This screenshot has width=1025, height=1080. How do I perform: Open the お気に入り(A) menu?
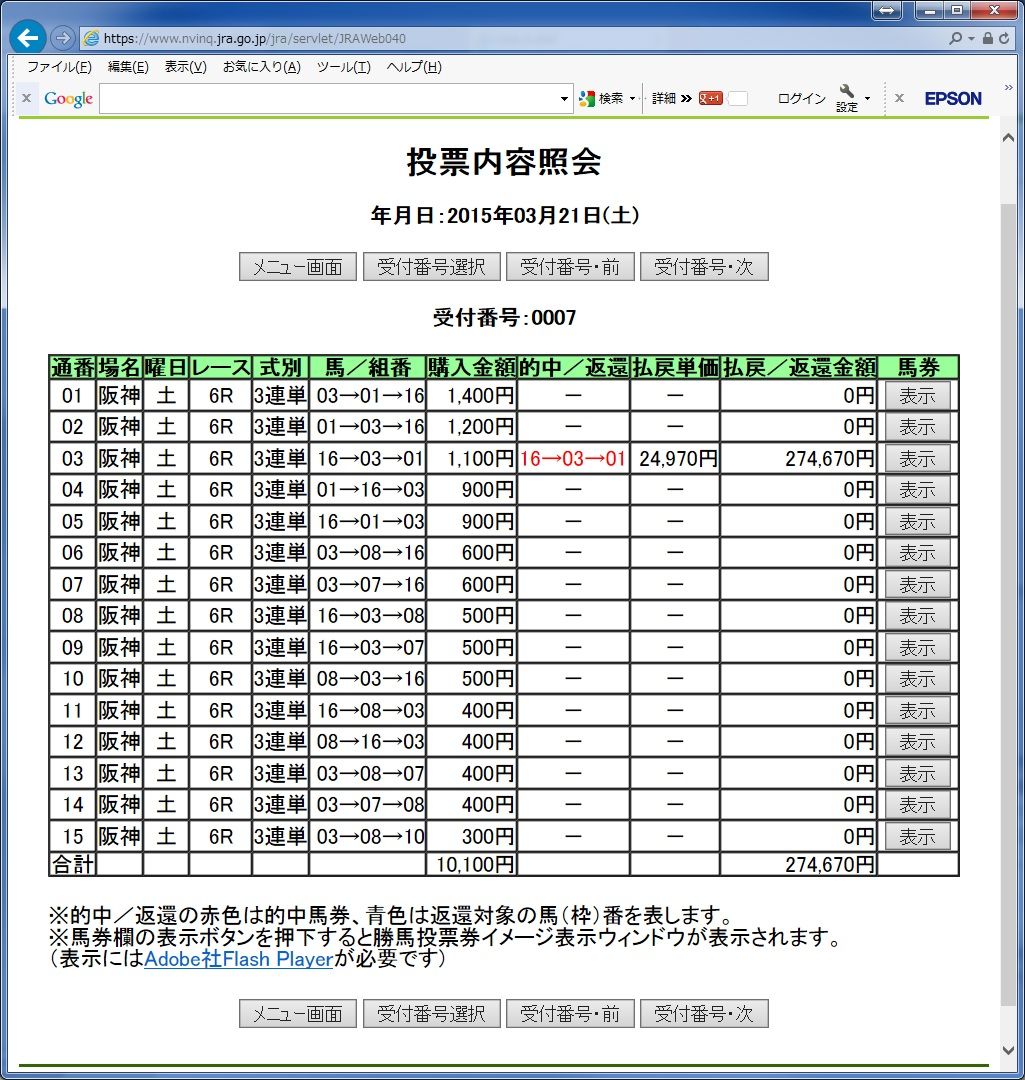click(262, 67)
